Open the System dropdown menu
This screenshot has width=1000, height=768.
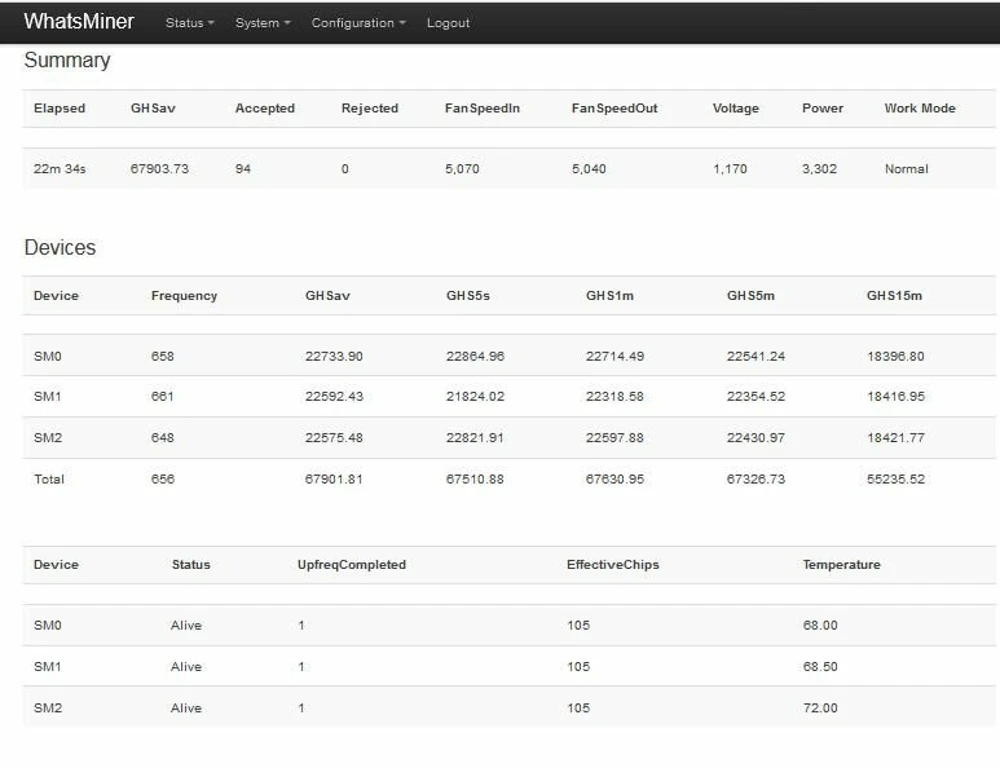click(263, 23)
